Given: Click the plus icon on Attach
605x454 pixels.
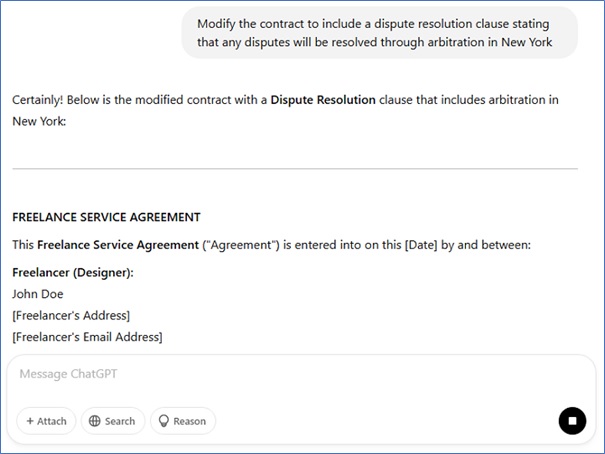Looking at the screenshot, I should [x=29, y=421].
